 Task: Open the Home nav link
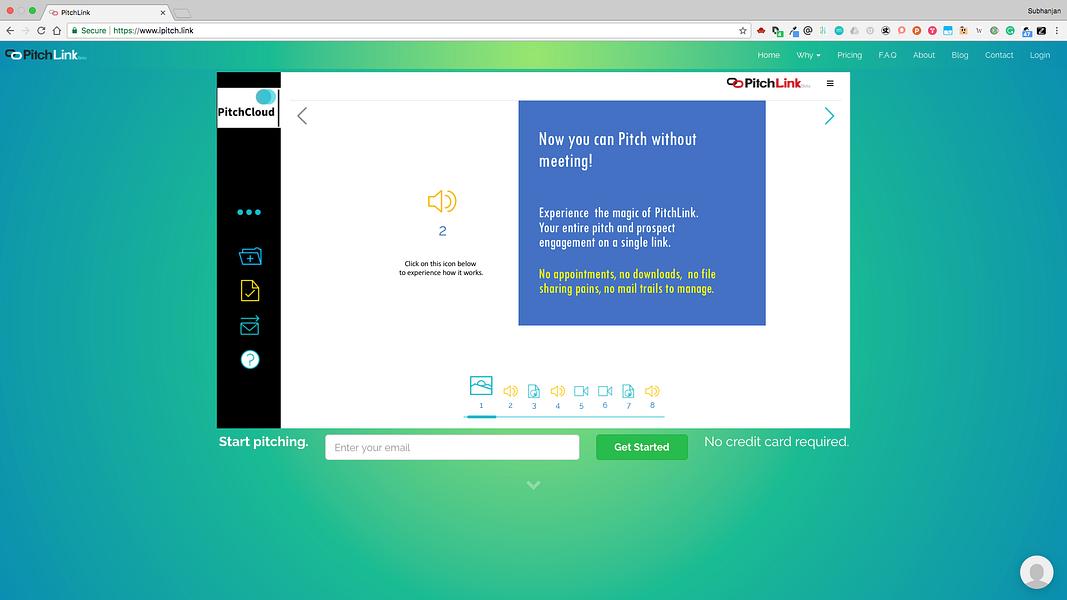pyautogui.click(x=768, y=55)
